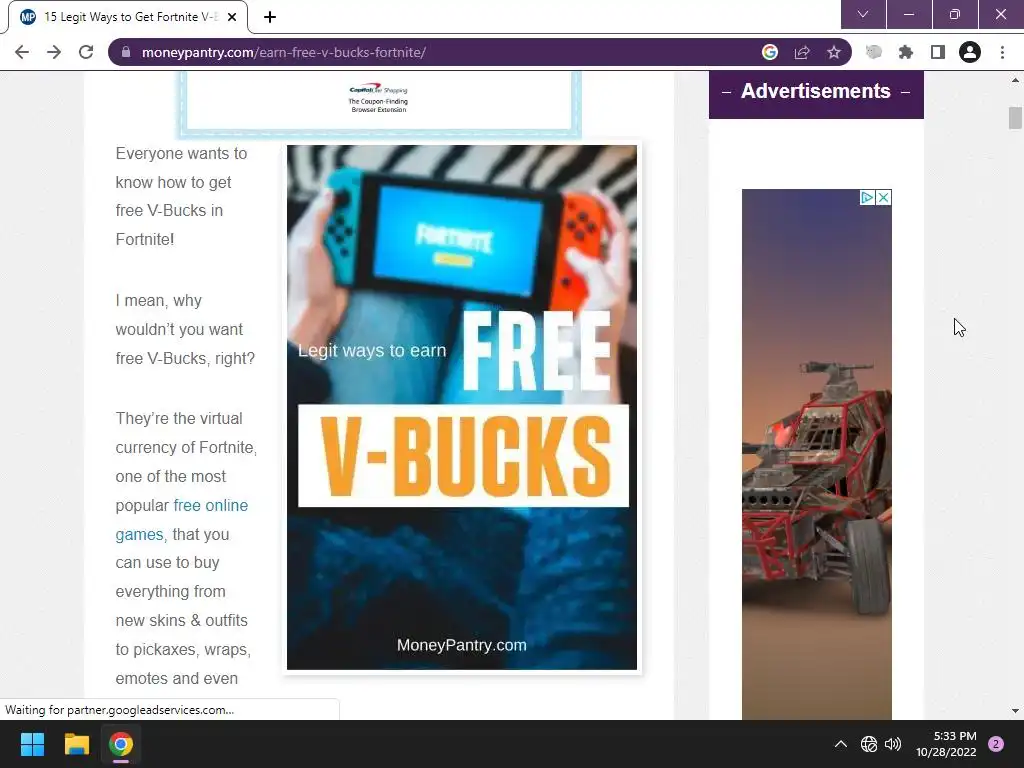The height and width of the screenshot is (768, 1024).
Task: Open the tab search dropdown
Action: click(x=863, y=14)
